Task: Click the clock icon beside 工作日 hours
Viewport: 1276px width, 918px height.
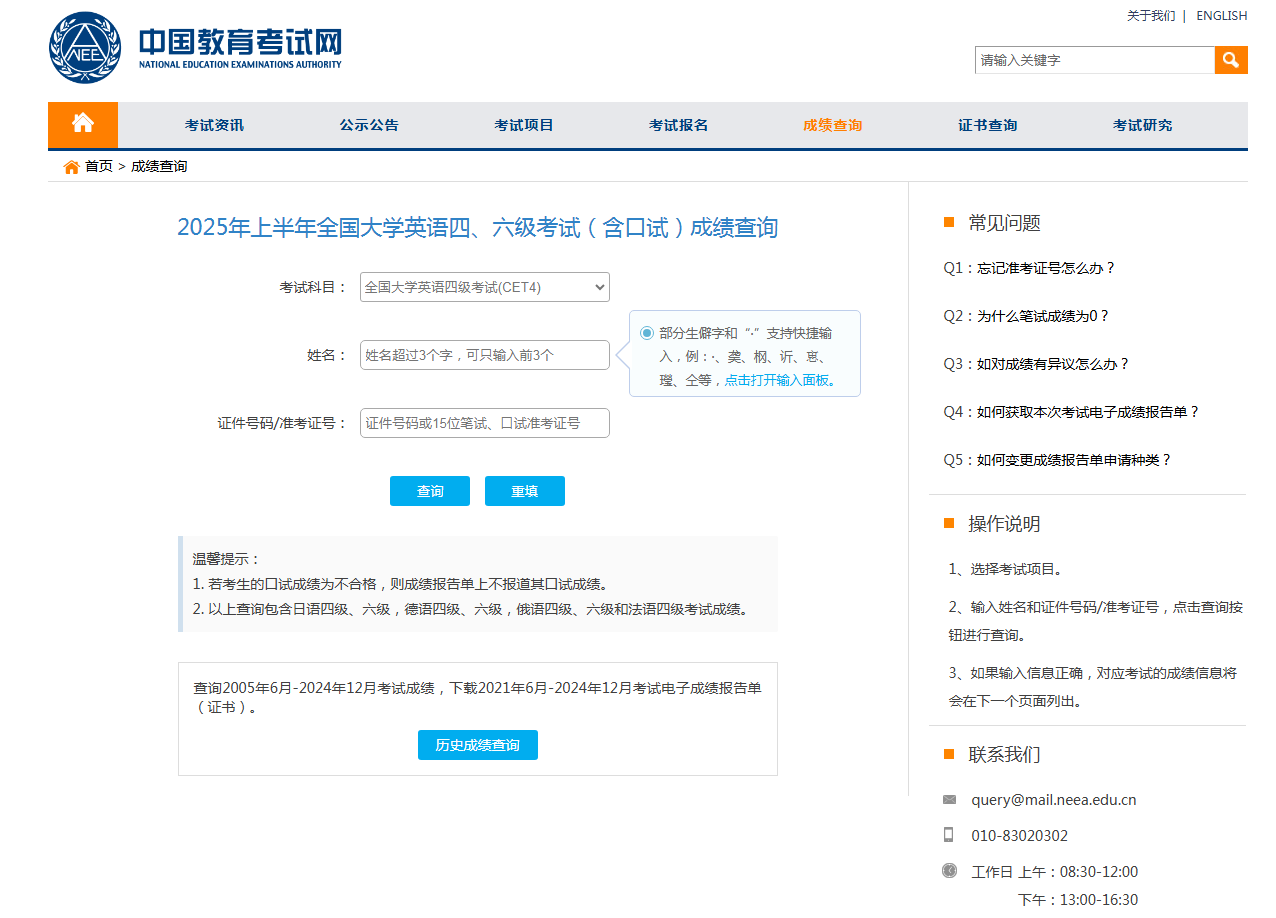Action: (x=949, y=871)
